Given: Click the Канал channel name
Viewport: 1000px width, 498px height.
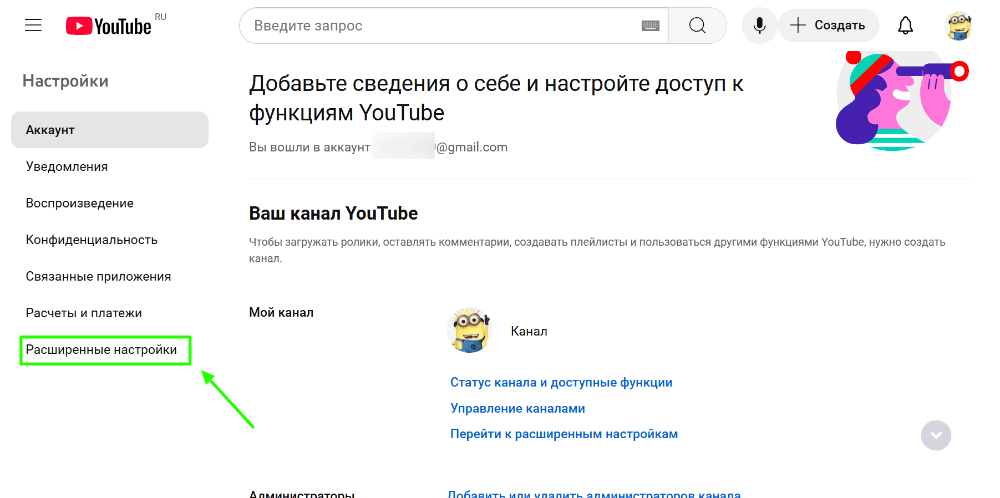Looking at the screenshot, I should coord(529,332).
